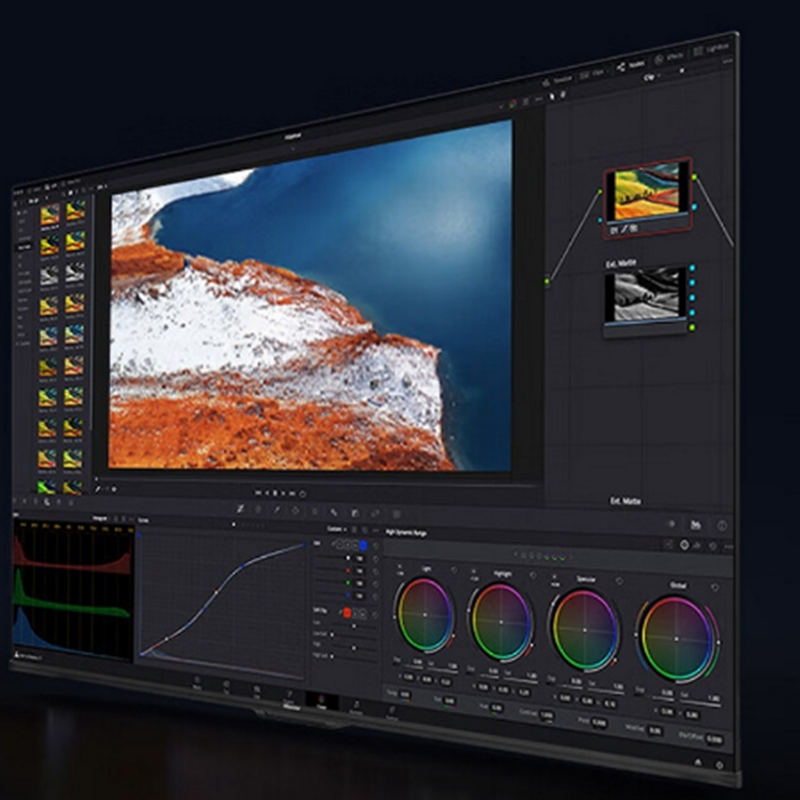This screenshot has width=800, height=800.
Task: Go to previous HDR zone bank arrow
Action: (516, 554)
